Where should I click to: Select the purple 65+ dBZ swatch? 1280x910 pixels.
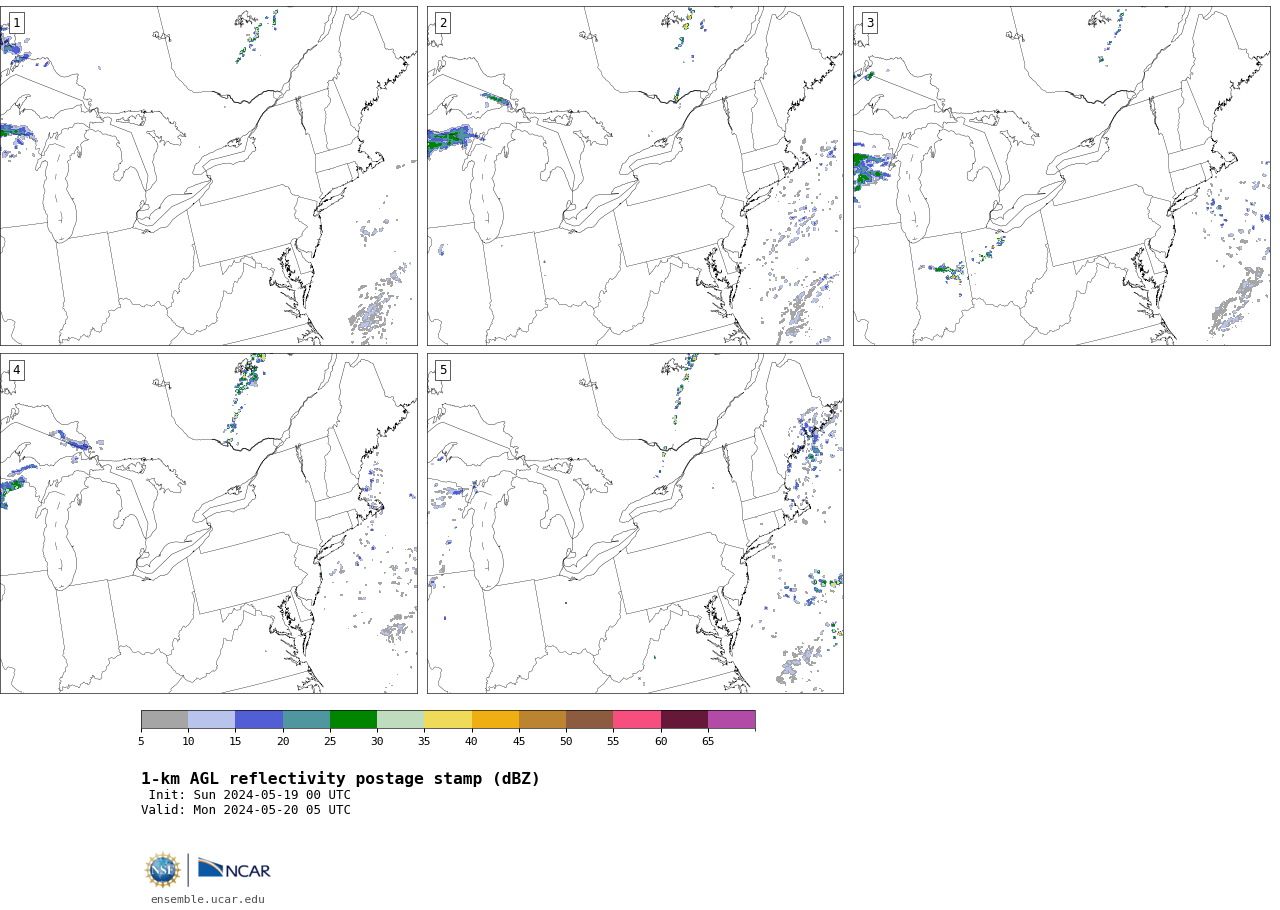[731, 720]
